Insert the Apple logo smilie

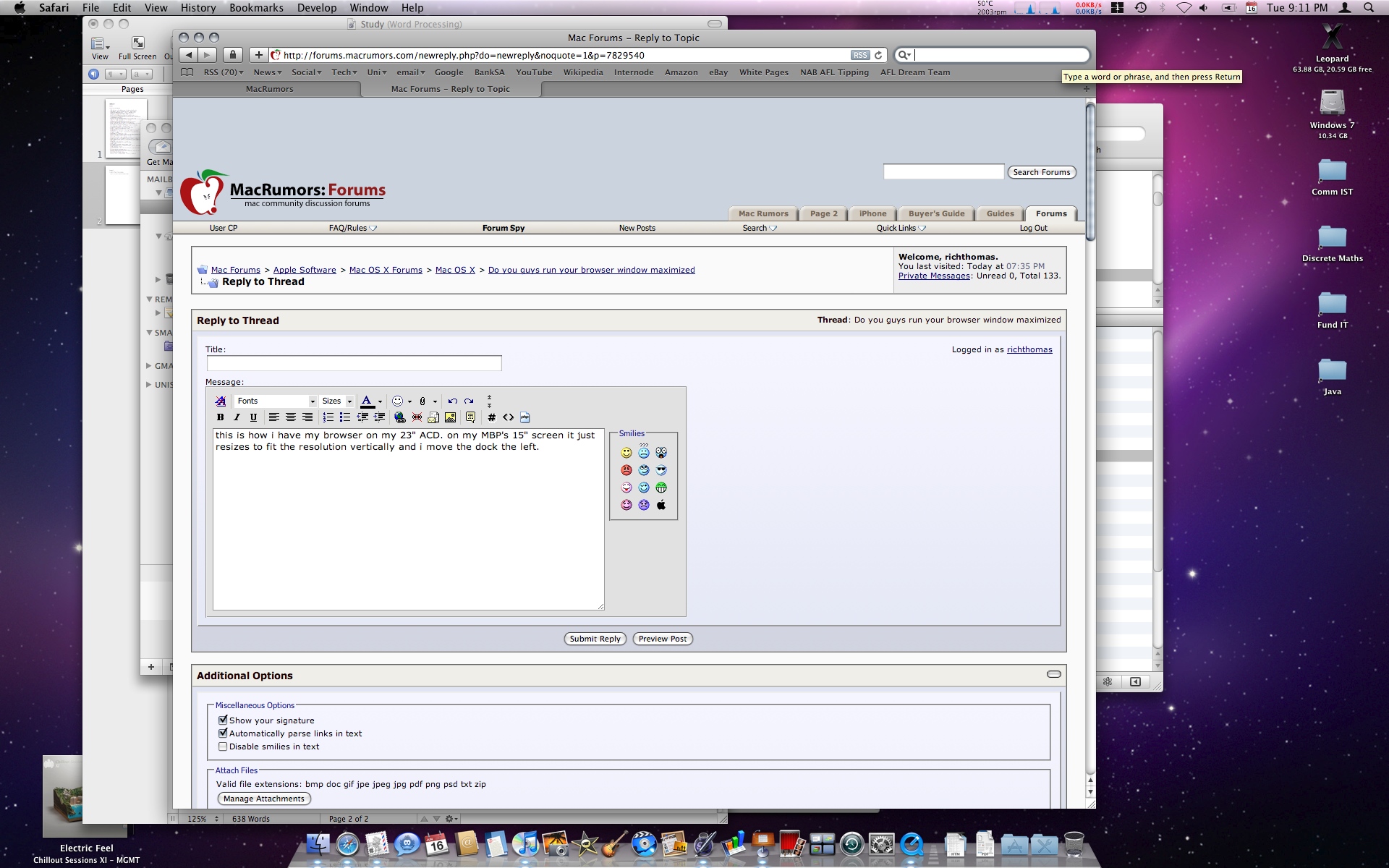click(x=661, y=505)
